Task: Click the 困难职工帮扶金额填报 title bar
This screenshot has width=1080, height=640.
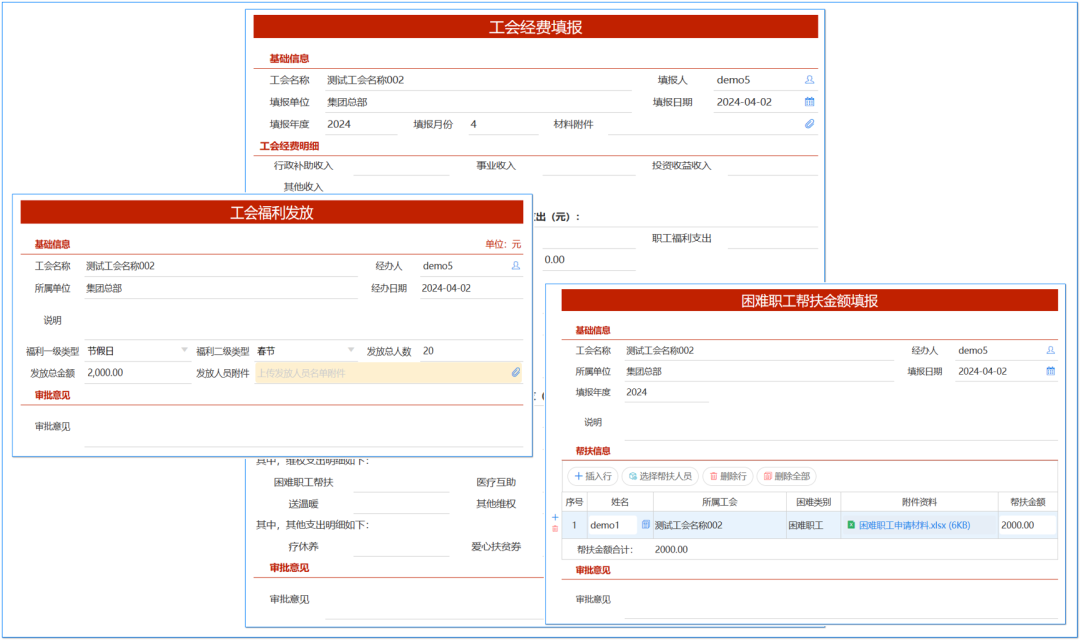Action: 809,300
